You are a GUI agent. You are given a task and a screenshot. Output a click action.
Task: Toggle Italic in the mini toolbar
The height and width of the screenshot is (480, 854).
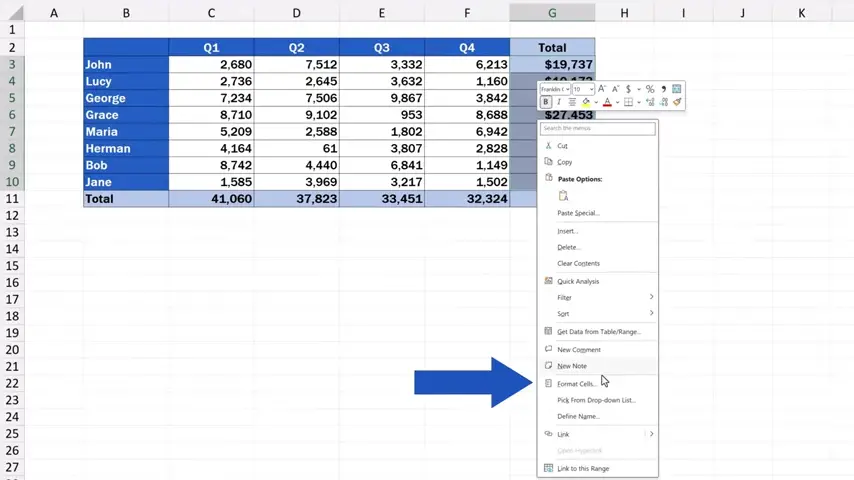[558, 102]
